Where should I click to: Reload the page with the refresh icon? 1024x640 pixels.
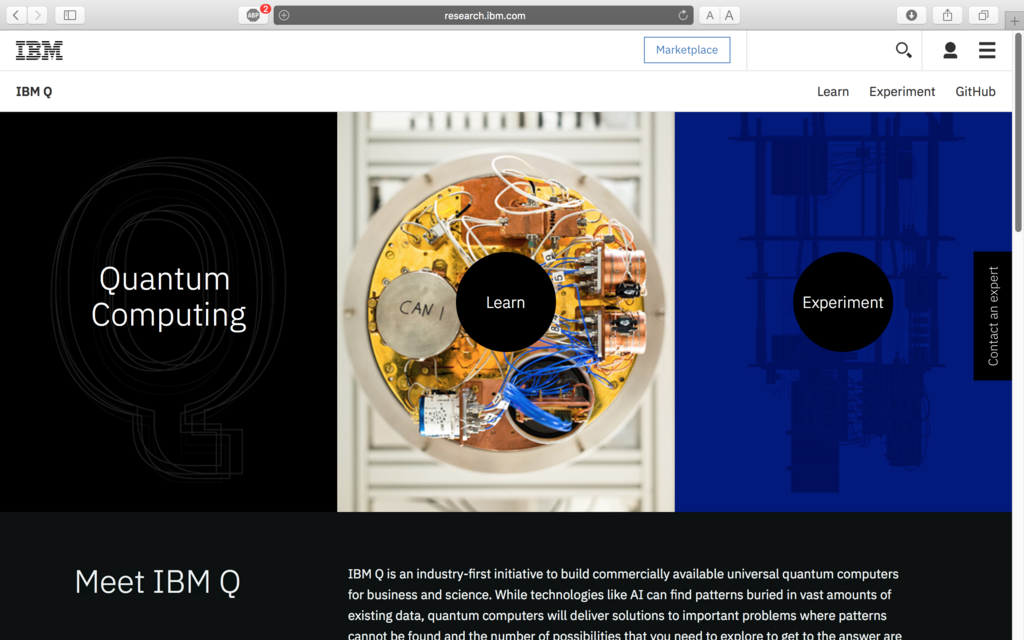682,15
